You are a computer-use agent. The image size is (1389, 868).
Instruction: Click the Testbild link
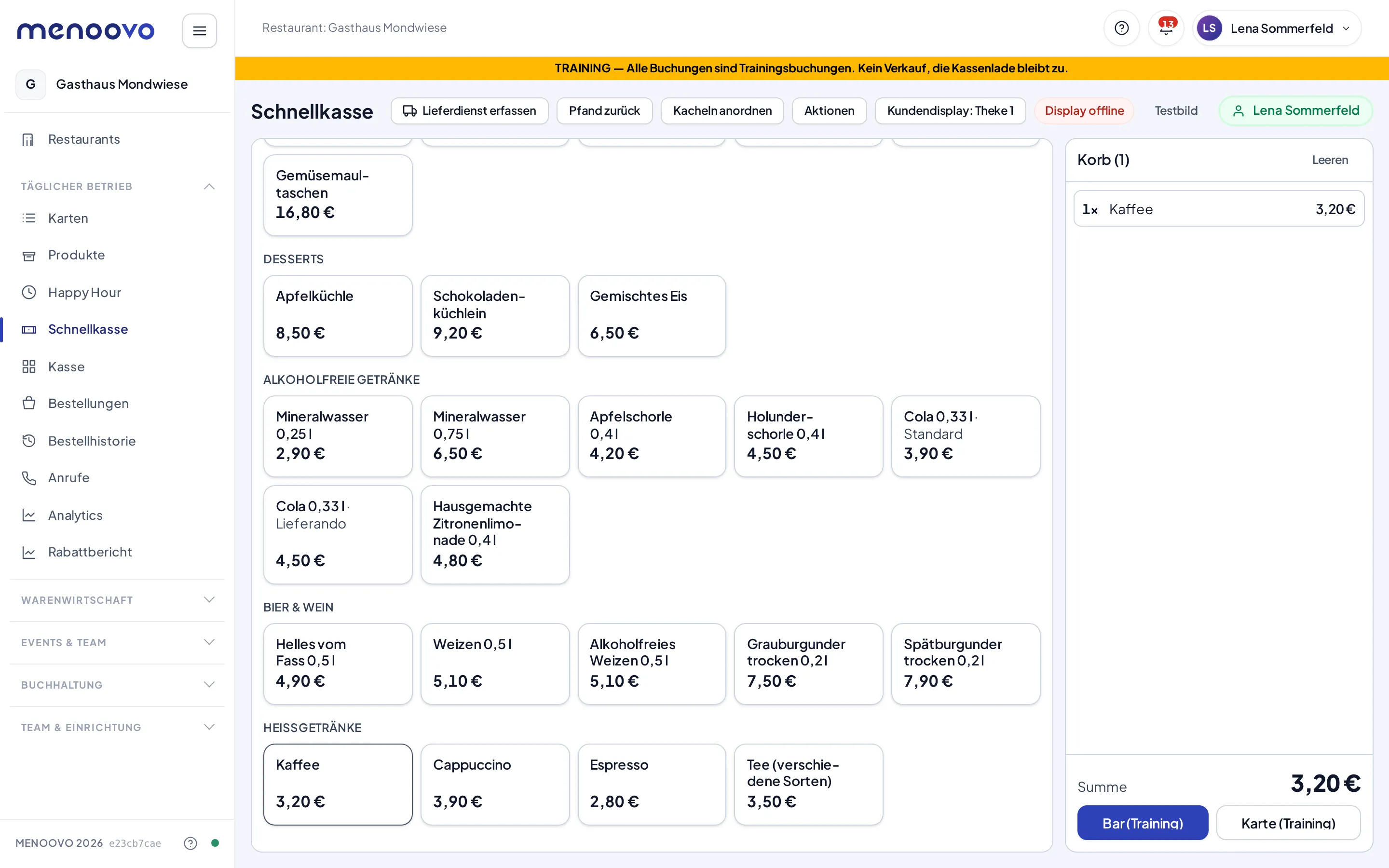[1176, 111]
